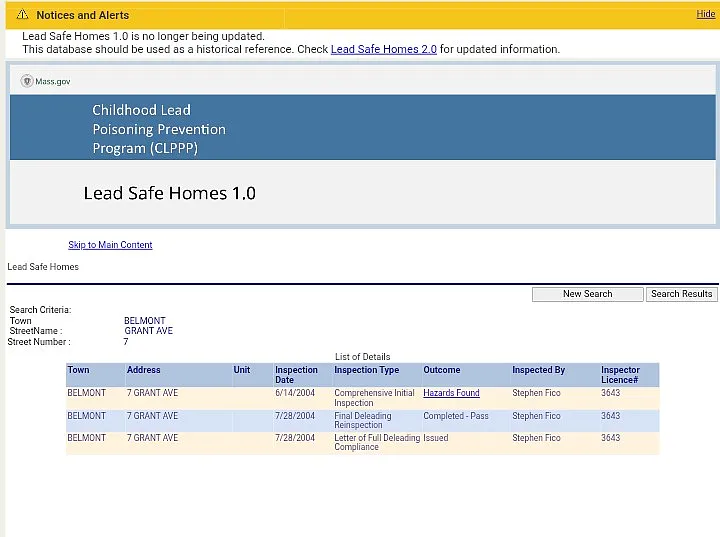Open the Hazards Found outcome link

click(451, 393)
